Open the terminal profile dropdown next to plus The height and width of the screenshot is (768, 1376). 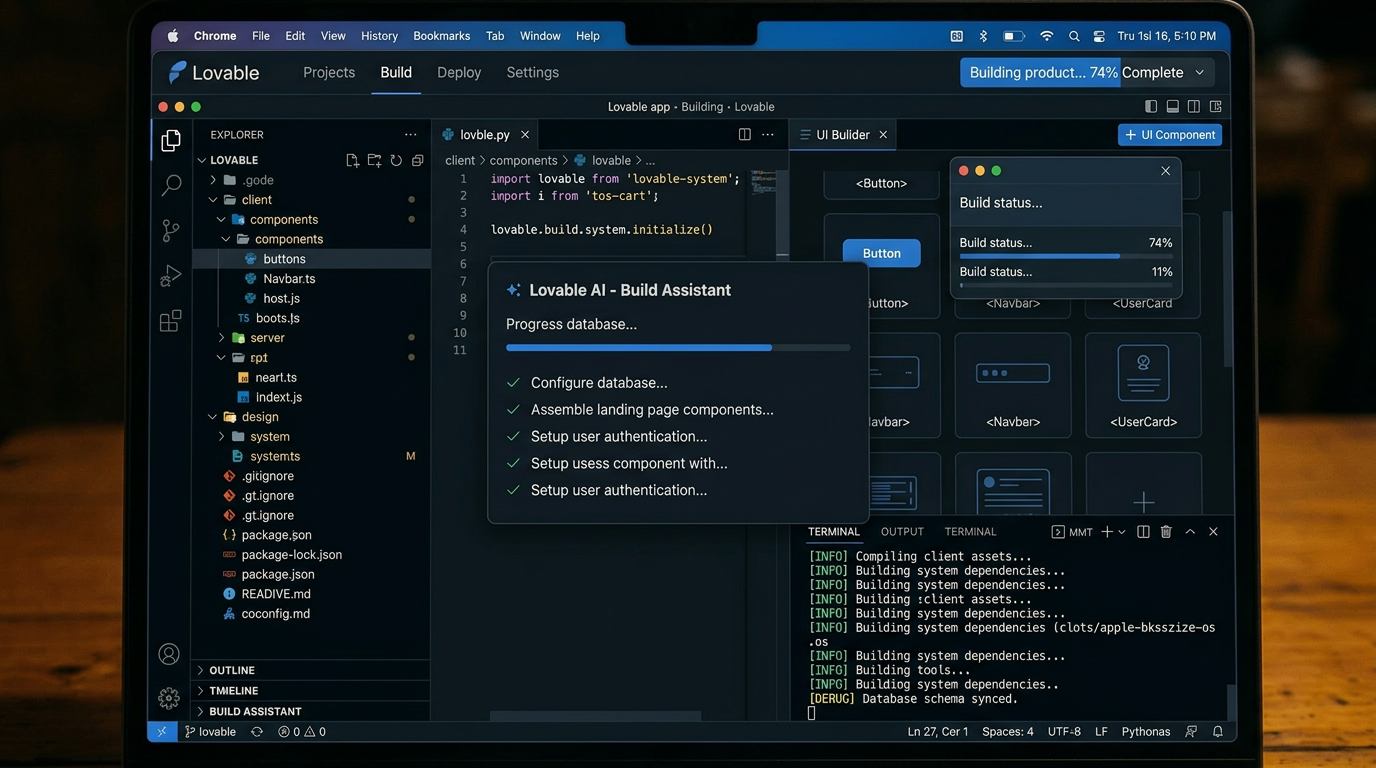1123,531
